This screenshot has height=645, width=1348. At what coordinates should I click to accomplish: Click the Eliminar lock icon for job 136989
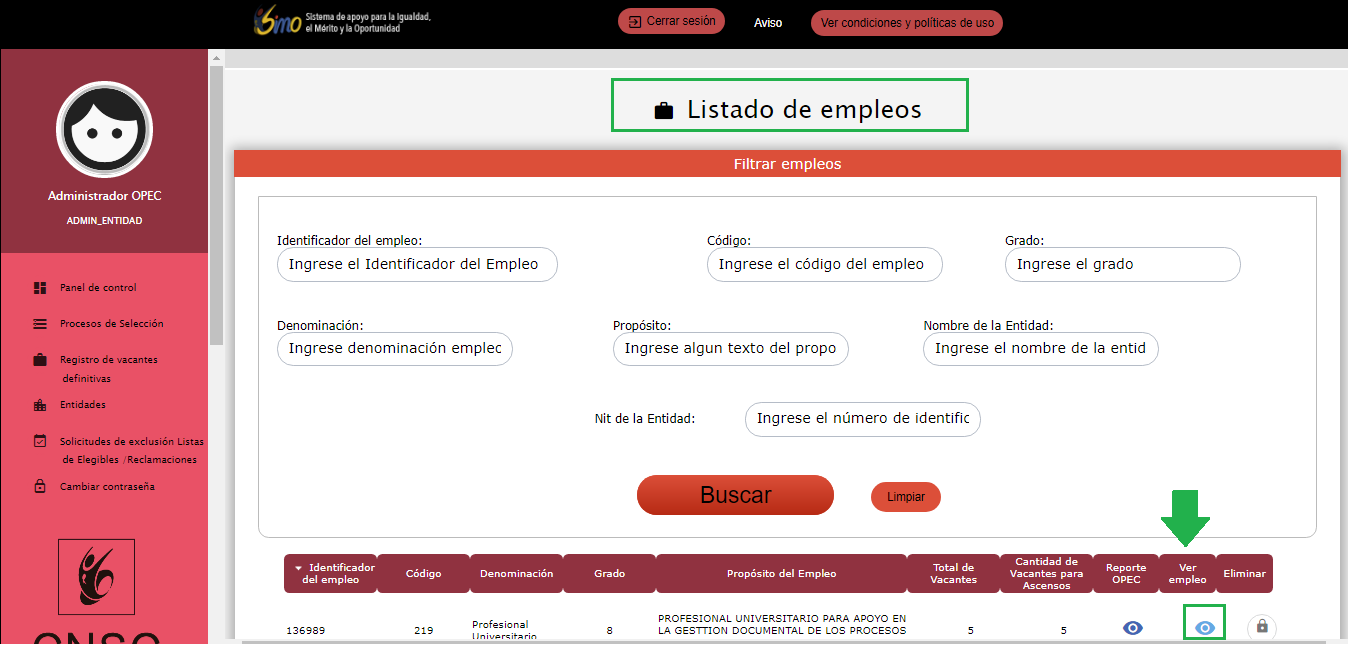coord(1261,627)
